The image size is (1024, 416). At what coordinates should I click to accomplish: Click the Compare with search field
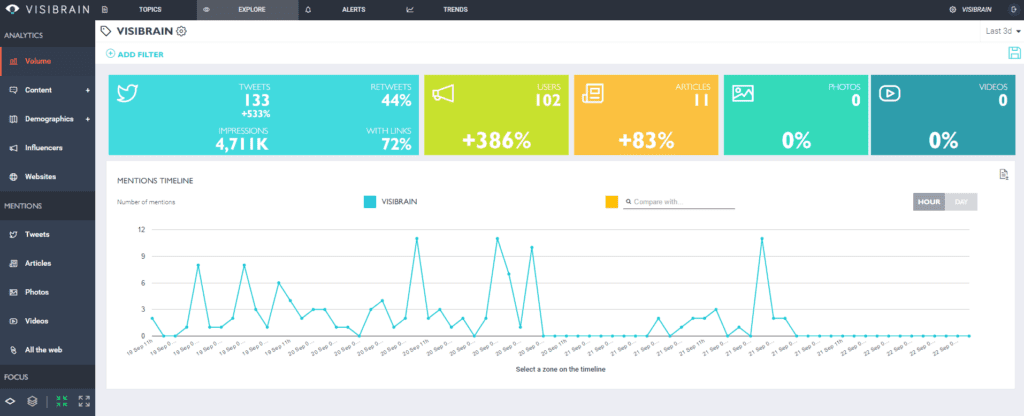[x=679, y=202]
